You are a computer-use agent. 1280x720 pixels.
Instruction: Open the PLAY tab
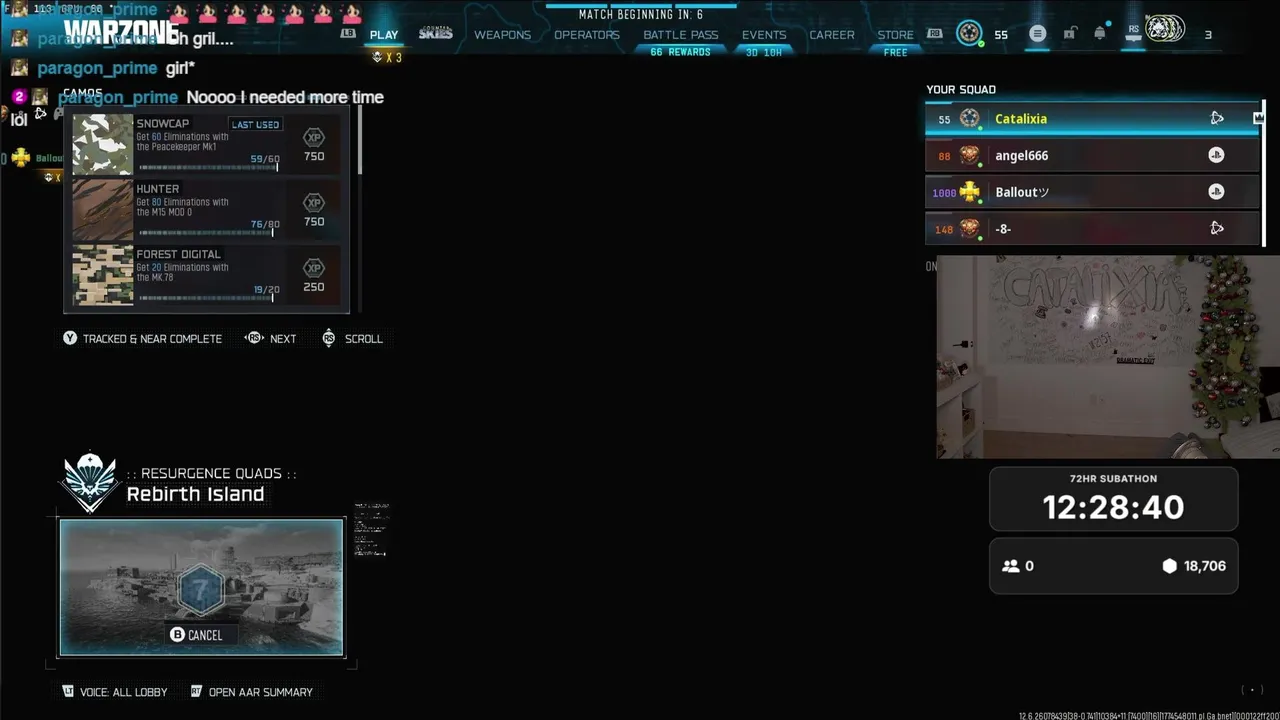click(384, 35)
